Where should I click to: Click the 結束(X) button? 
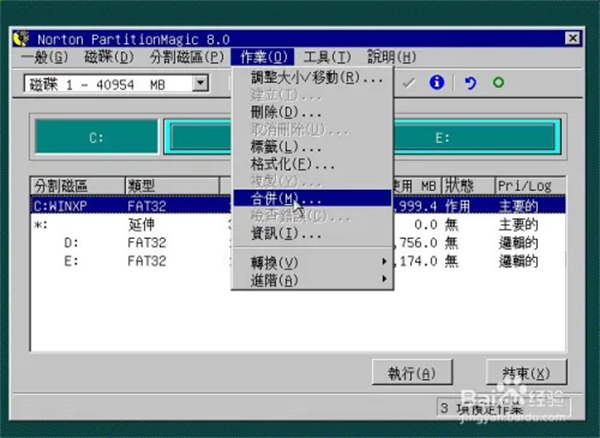tap(526, 373)
